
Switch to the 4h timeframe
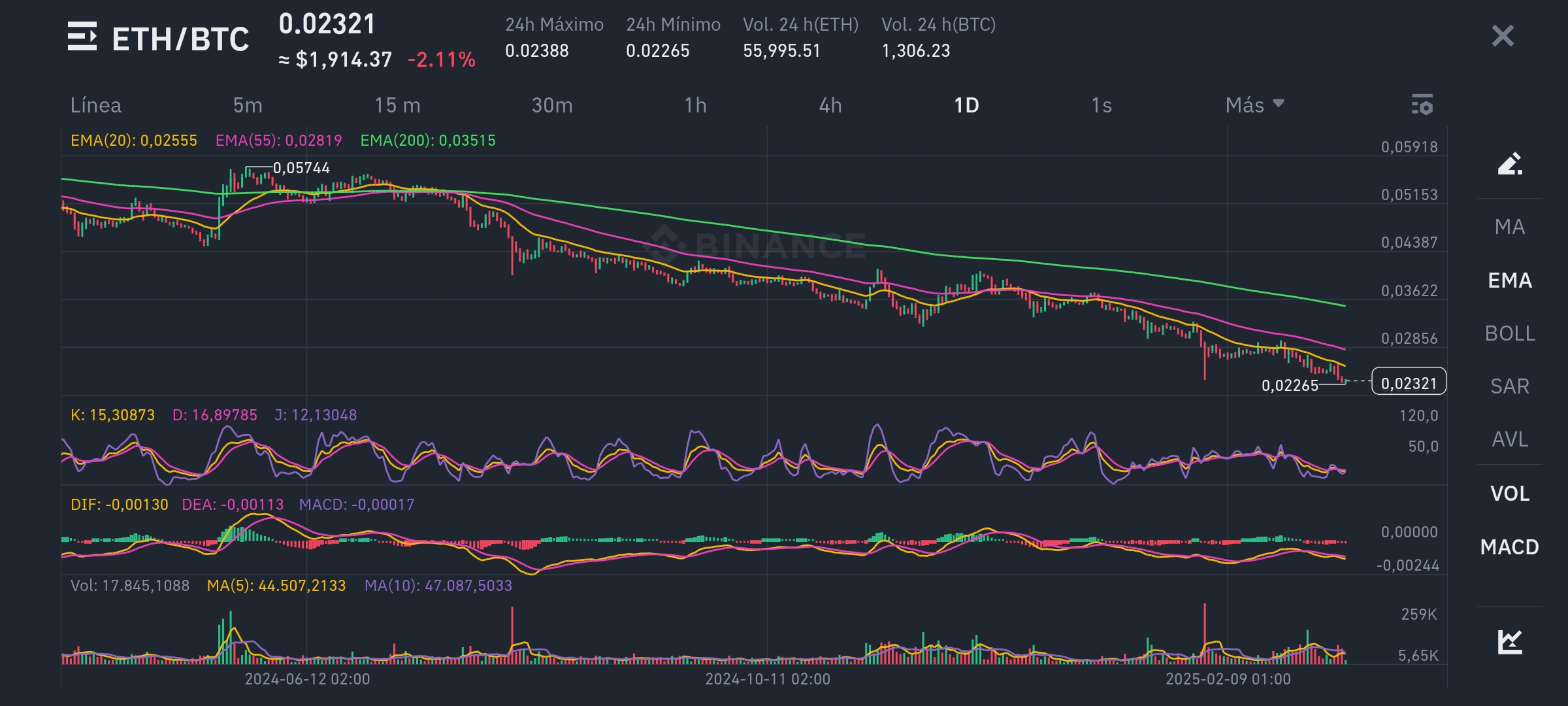830,105
